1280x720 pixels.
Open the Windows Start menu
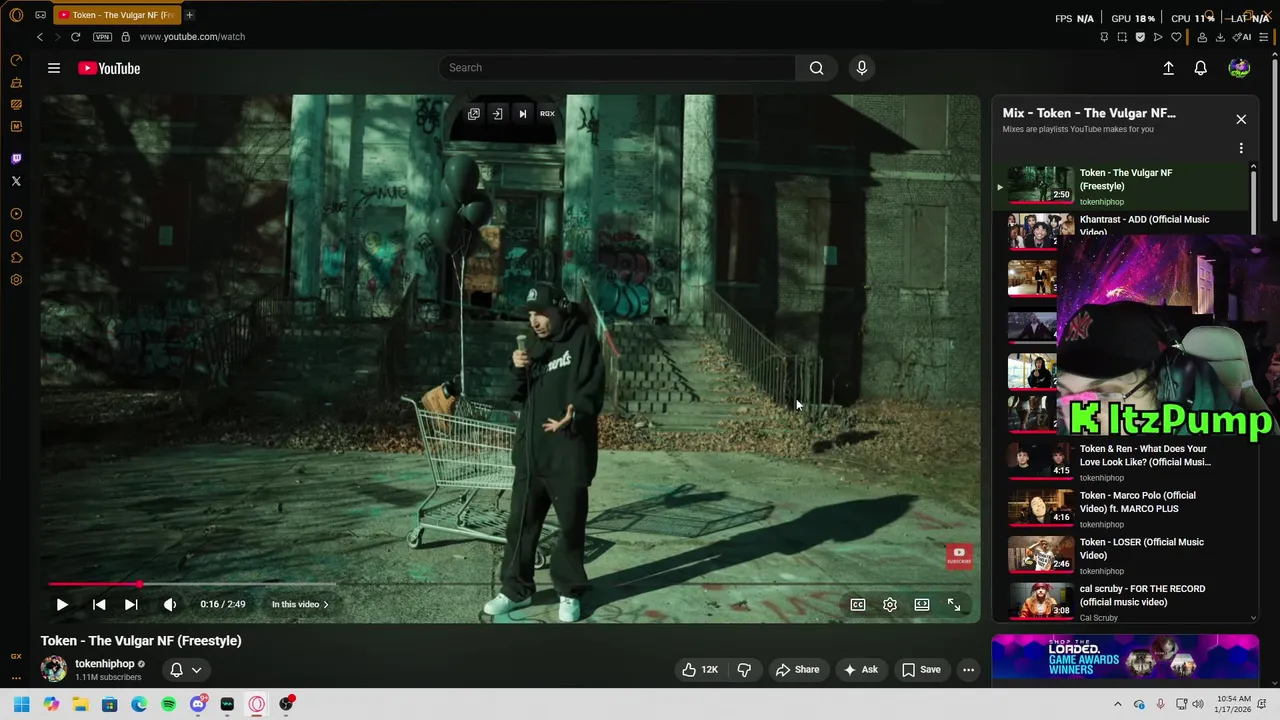(21, 704)
